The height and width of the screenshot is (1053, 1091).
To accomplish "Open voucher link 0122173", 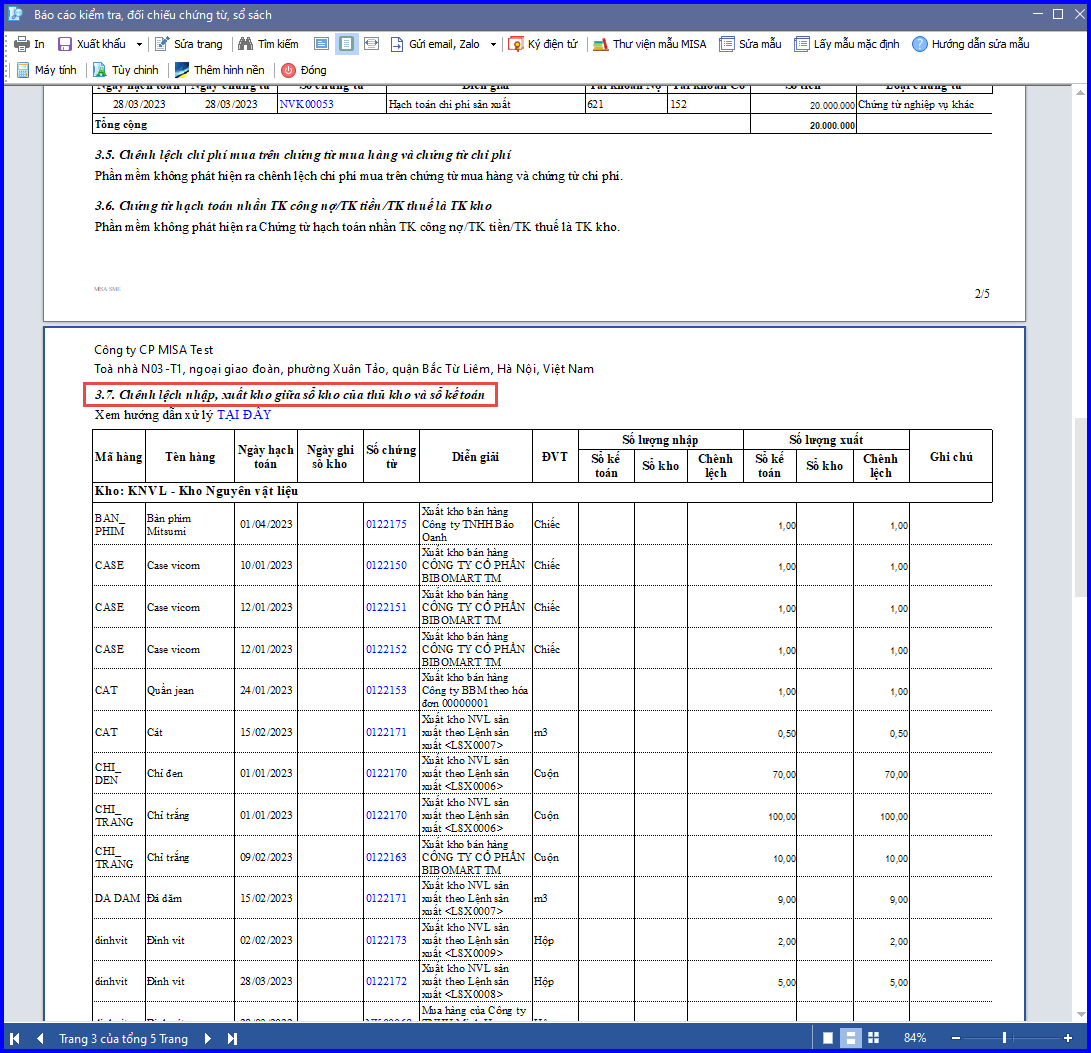I will pyautogui.click(x=386, y=940).
